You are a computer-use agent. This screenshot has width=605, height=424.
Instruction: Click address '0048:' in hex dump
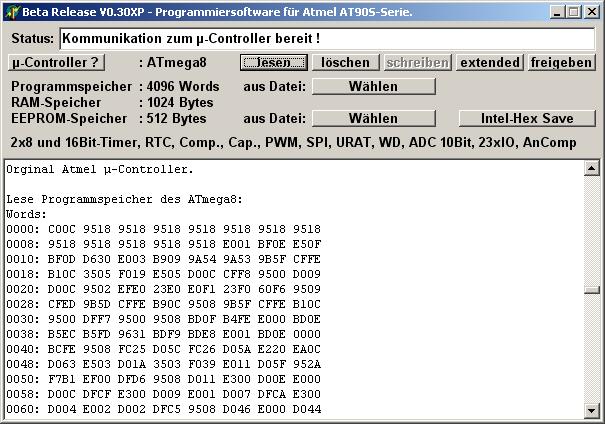pyautogui.click(x=23, y=365)
